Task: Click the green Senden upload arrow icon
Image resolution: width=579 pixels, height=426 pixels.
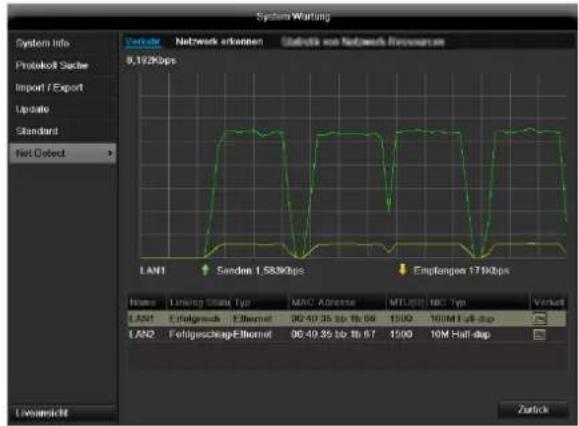Action: [x=206, y=270]
